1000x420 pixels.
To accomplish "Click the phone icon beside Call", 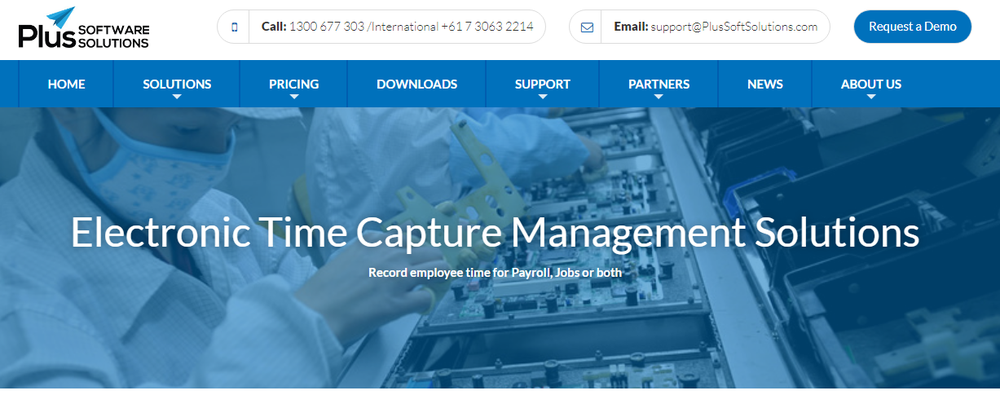I will point(235,27).
